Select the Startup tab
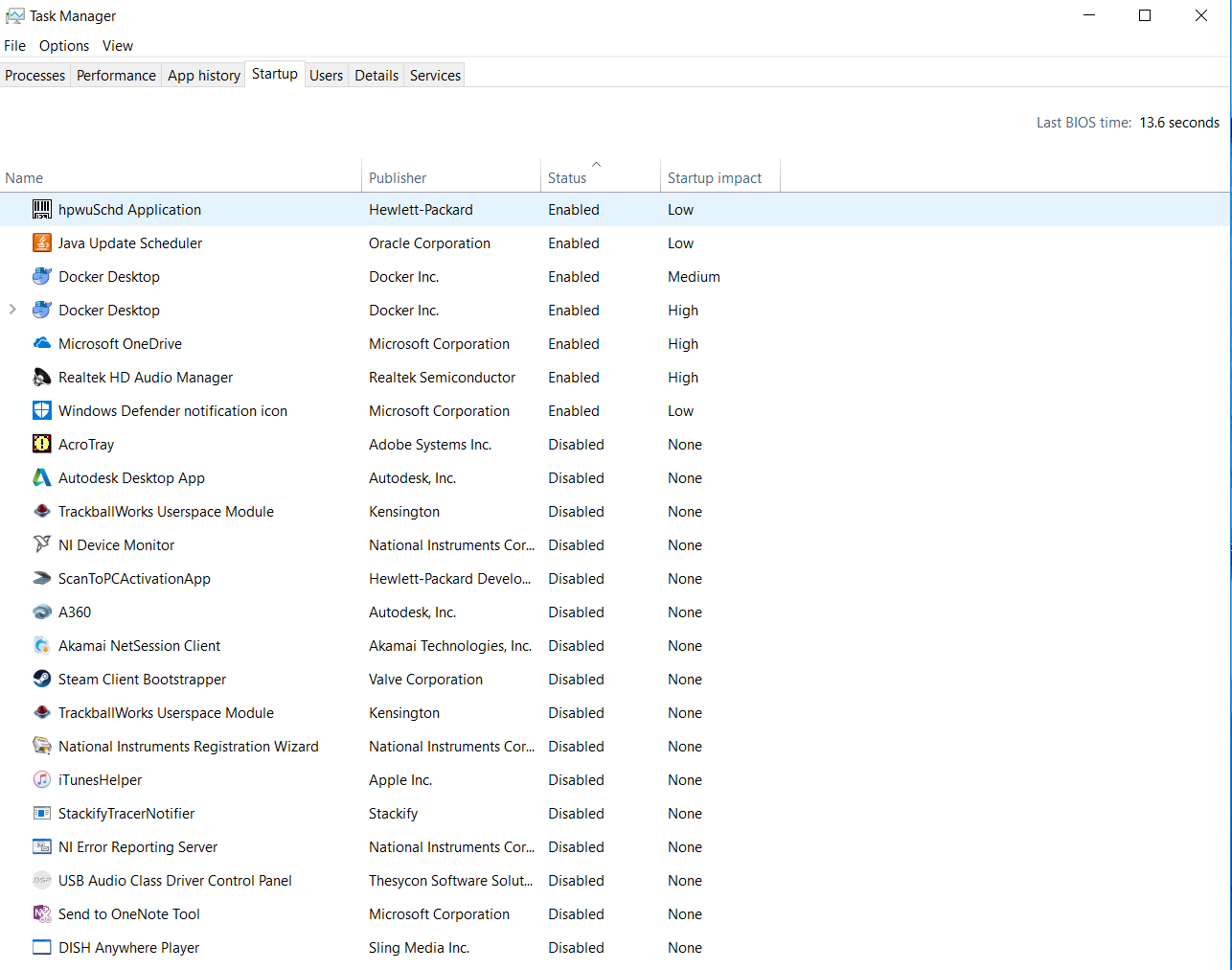 (x=275, y=74)
